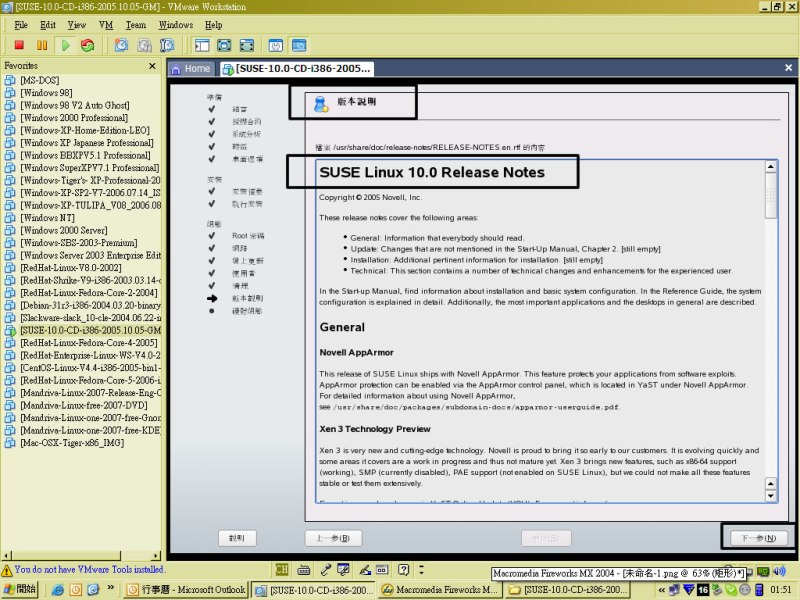Open the Team menu

[x=136, y=25]
